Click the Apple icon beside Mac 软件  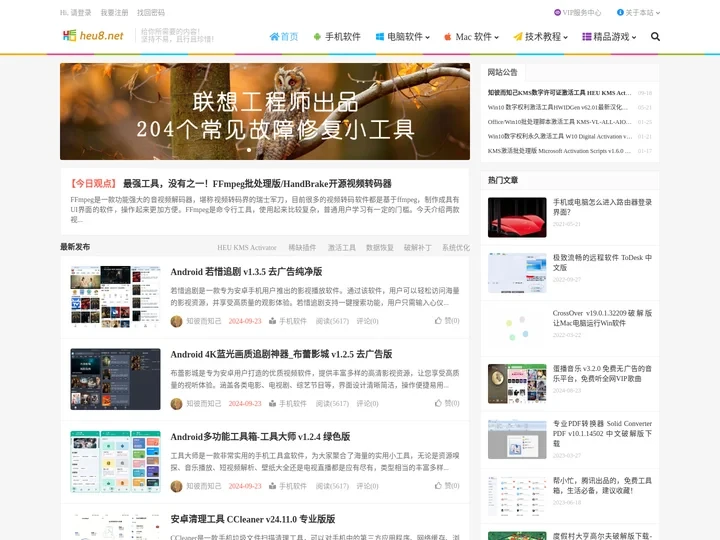pos(447,37)
